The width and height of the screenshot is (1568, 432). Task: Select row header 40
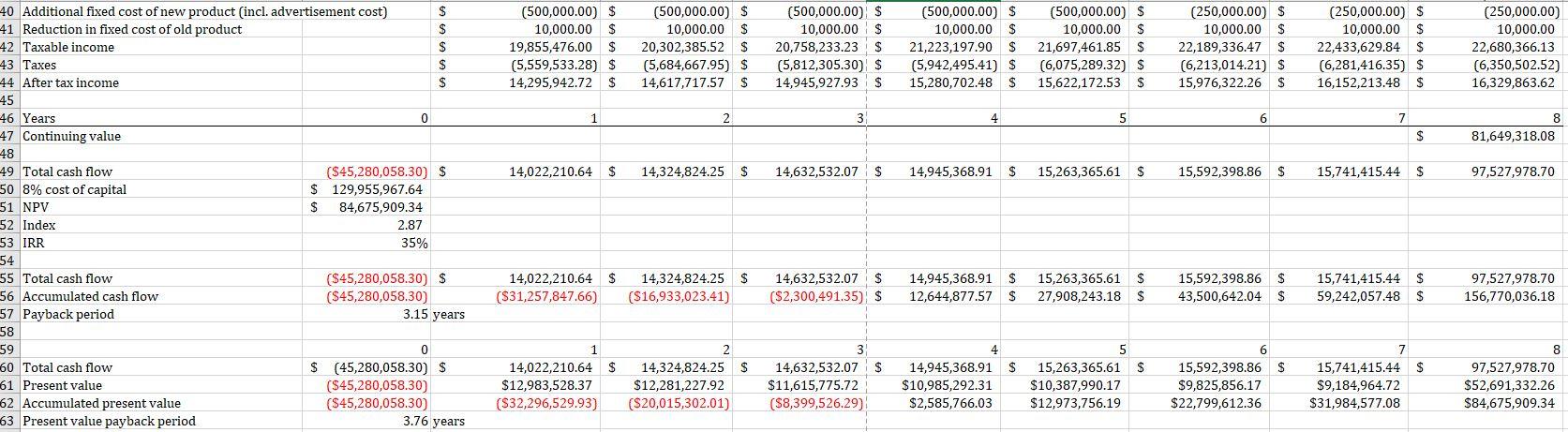coord(8,11)
